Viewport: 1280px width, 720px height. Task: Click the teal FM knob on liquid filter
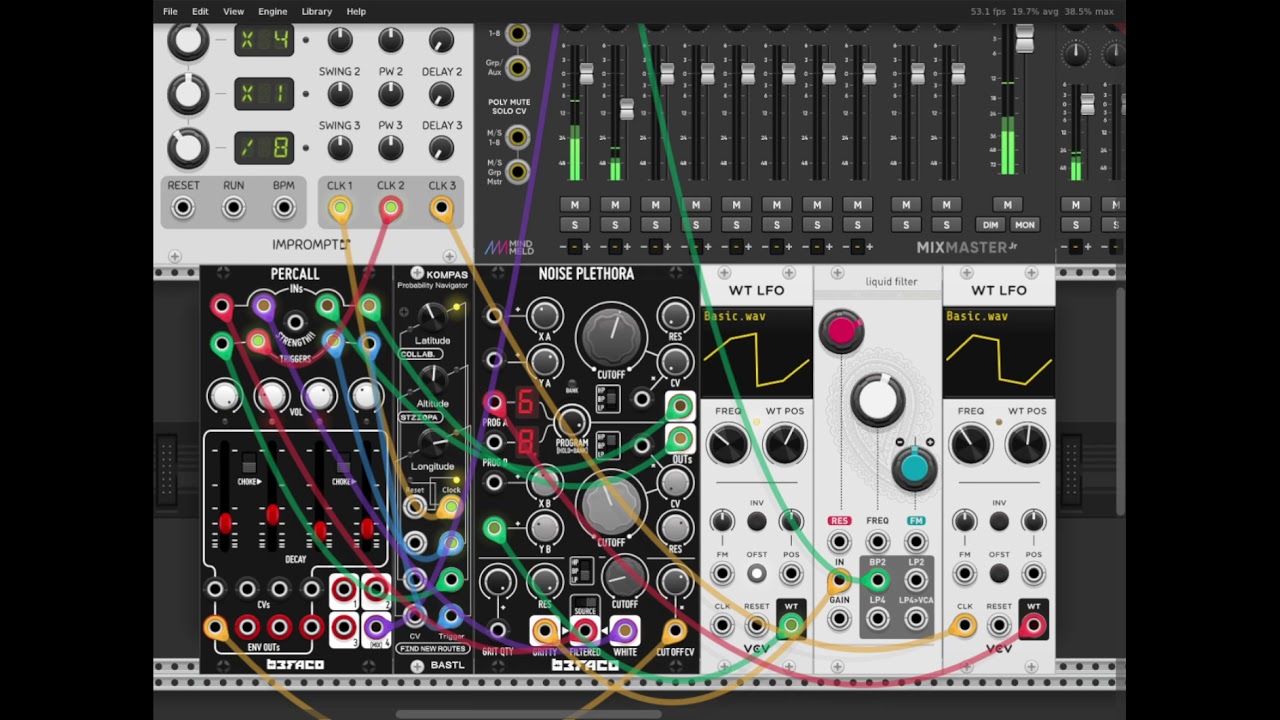[x=914, y=467]
